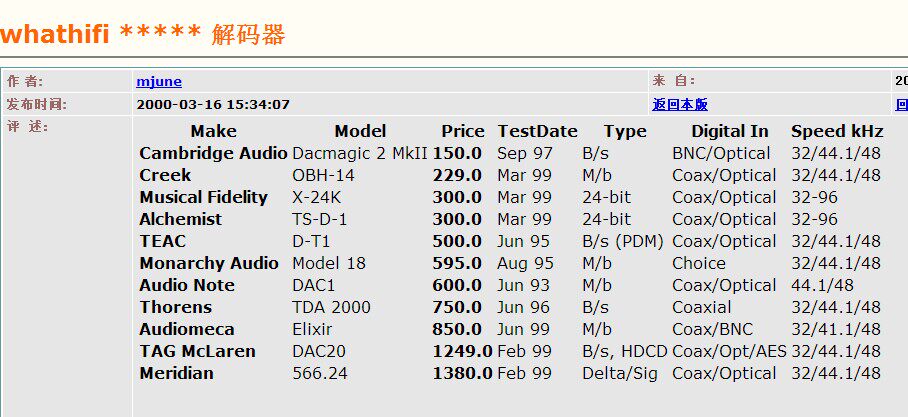The image size is (908, 417).
Task: Click the Thorens make cell
Action: 175,308
